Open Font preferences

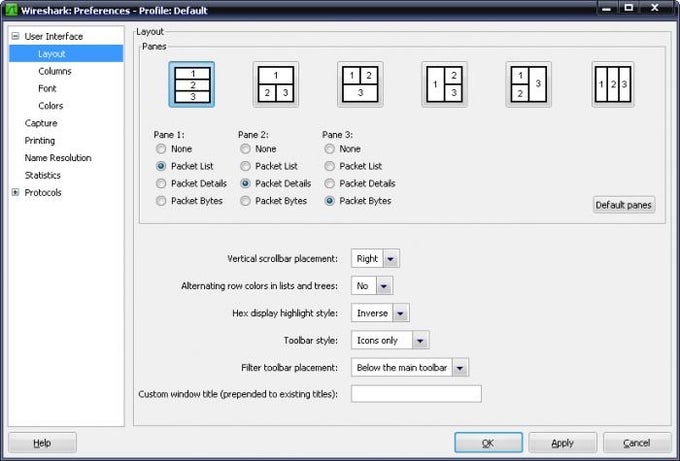pos(47,88)
